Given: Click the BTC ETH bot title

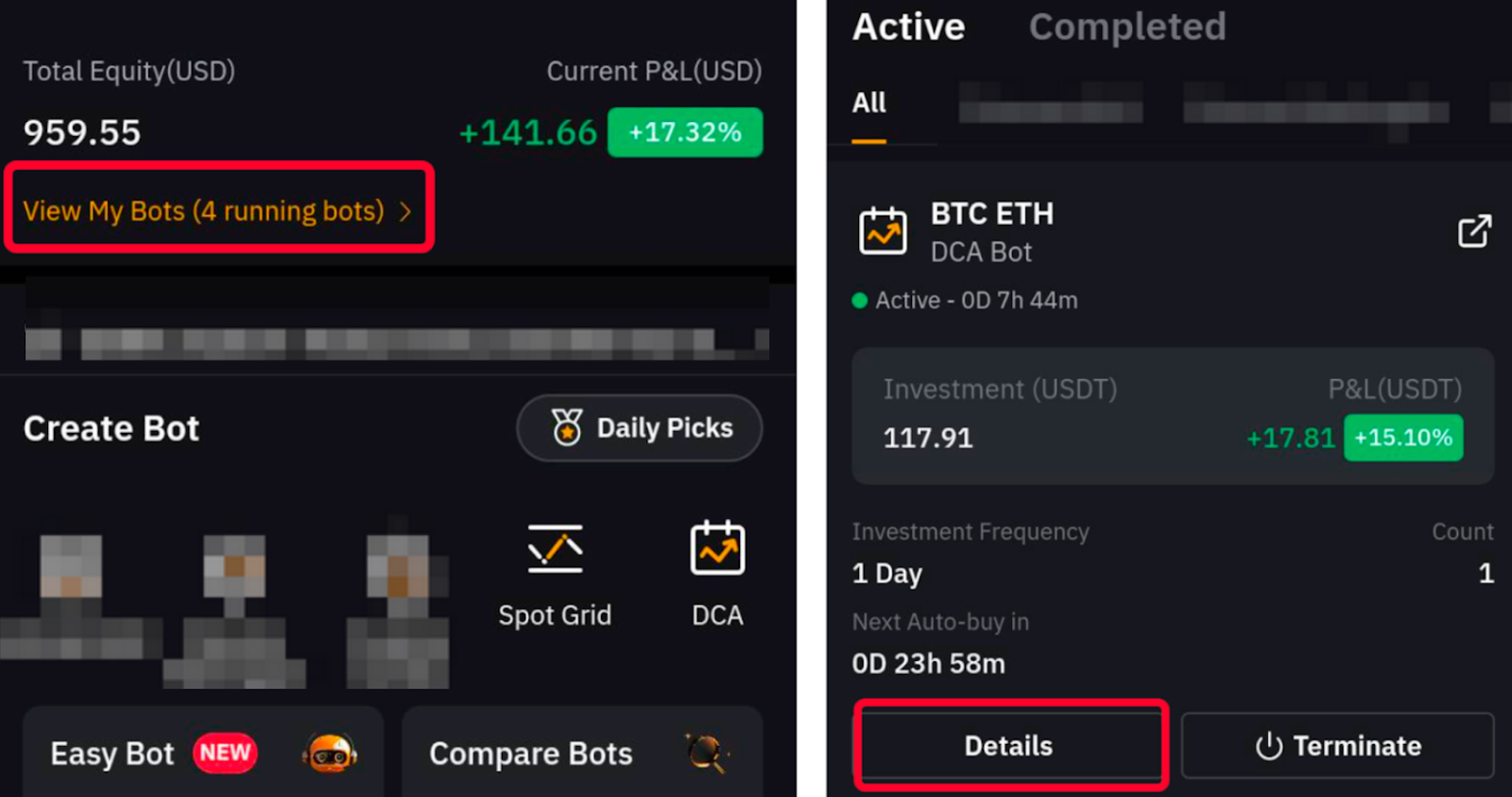Looking at the screenshot, I should (991, 215).
